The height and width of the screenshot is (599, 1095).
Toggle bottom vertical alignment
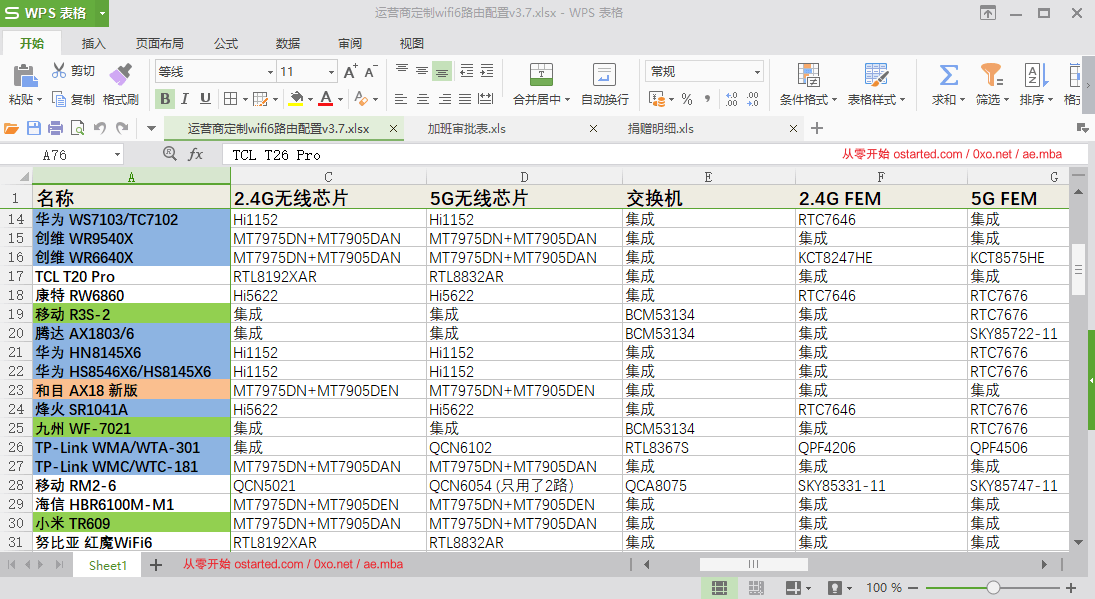442,71
